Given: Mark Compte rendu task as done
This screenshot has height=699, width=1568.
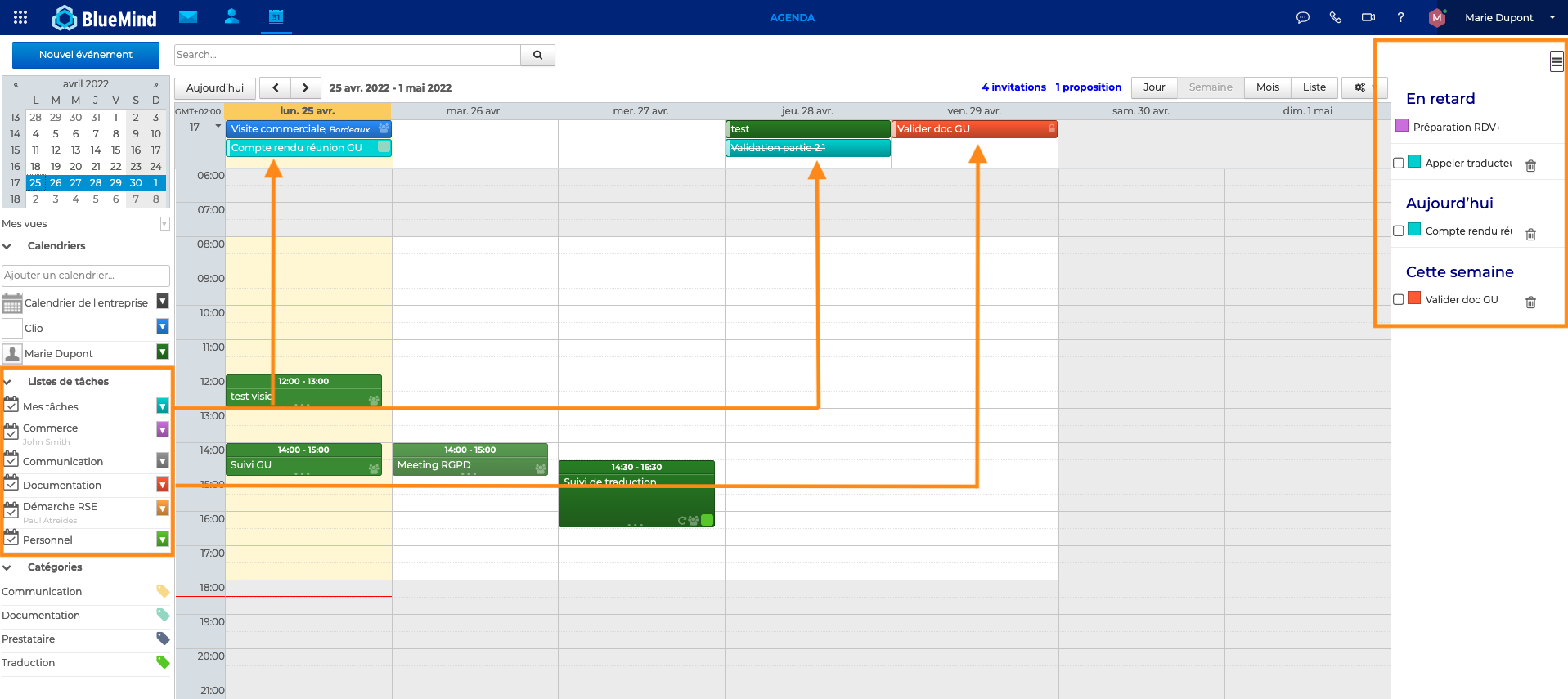Looking at the screenshot, I should [x=1399, y=231].
